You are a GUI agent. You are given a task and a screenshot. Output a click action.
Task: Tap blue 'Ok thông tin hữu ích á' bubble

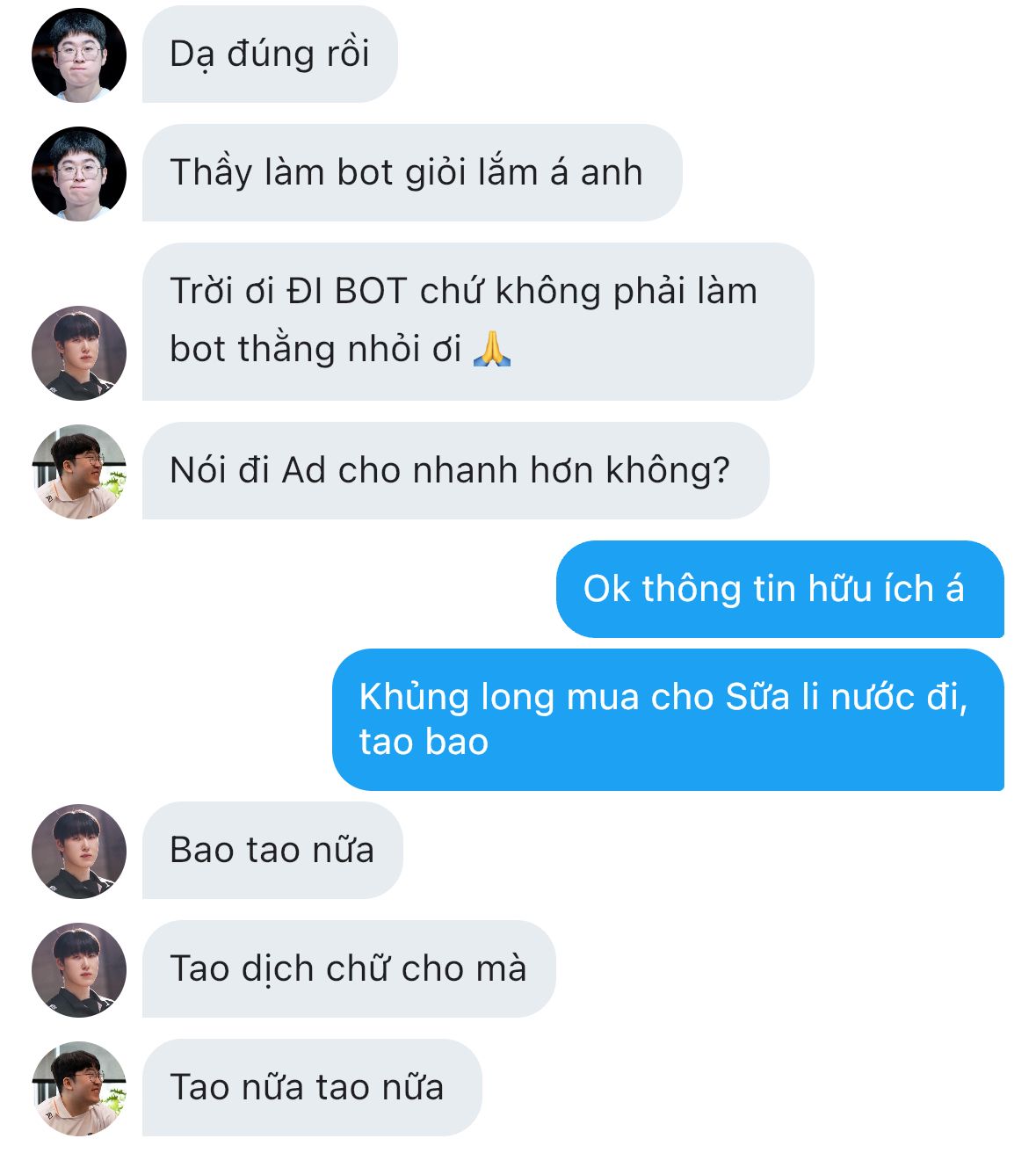tap(779, 589)
